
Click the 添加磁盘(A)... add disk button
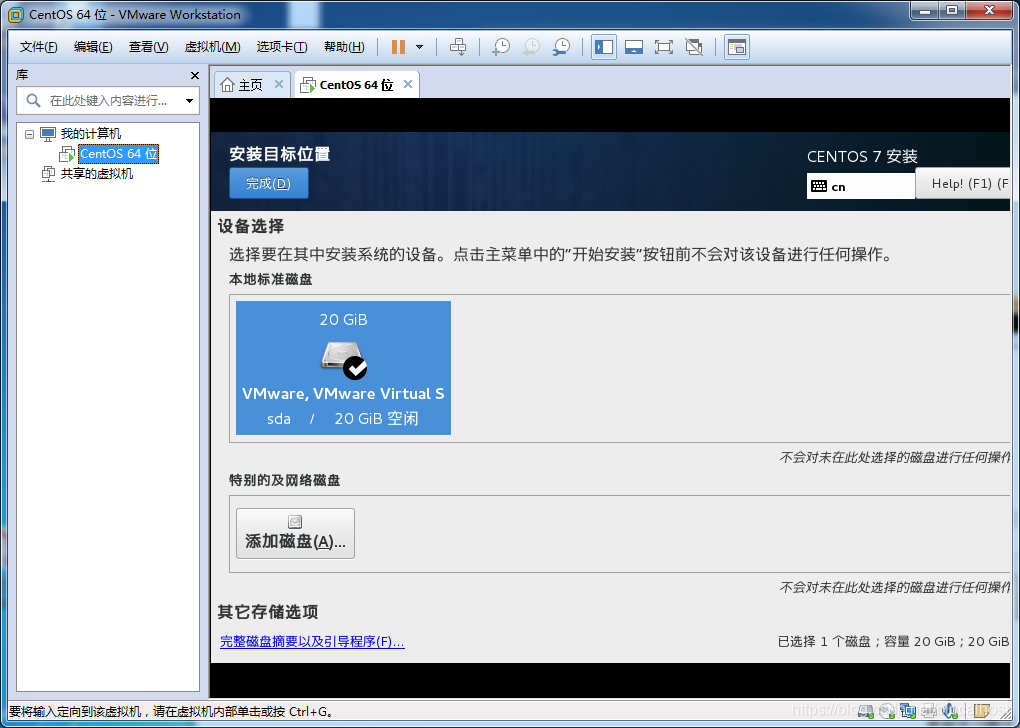coord(295,533)
